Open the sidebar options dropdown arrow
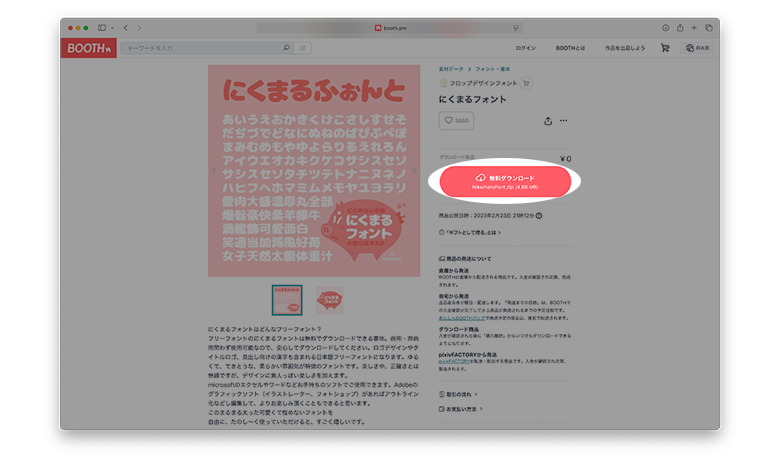Image resolution: width=780 pixels, height=455 pixels. tap(112, 28)
